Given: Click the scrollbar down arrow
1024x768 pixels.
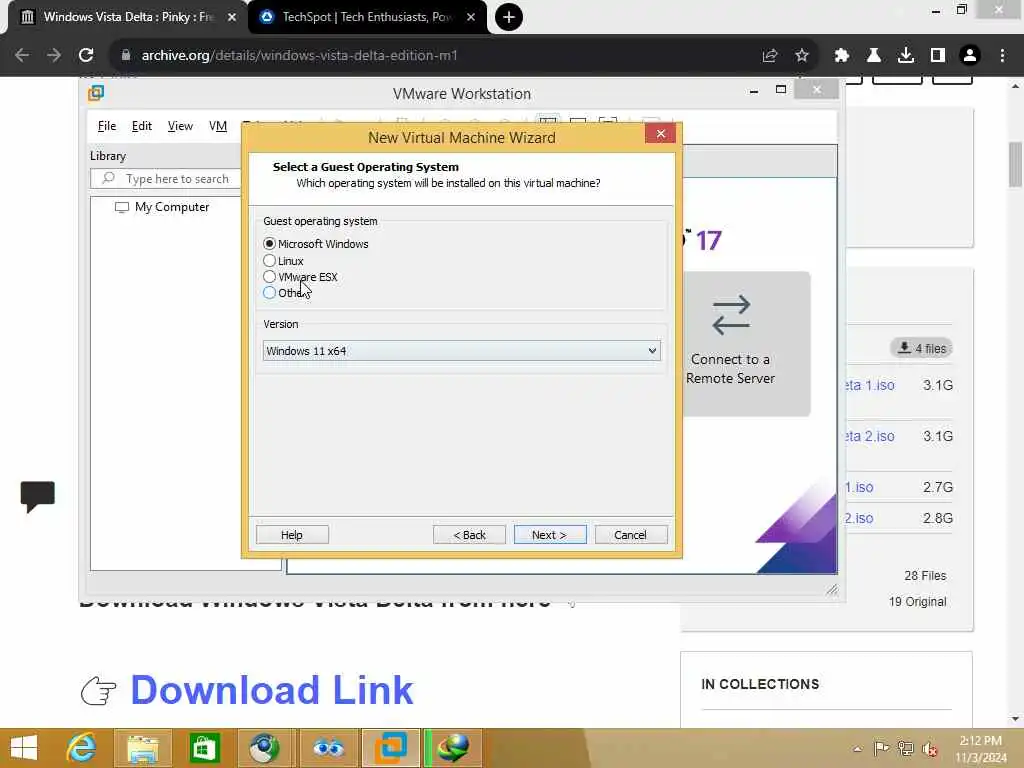Looking at the screenshot, I should click(1016, 719).
